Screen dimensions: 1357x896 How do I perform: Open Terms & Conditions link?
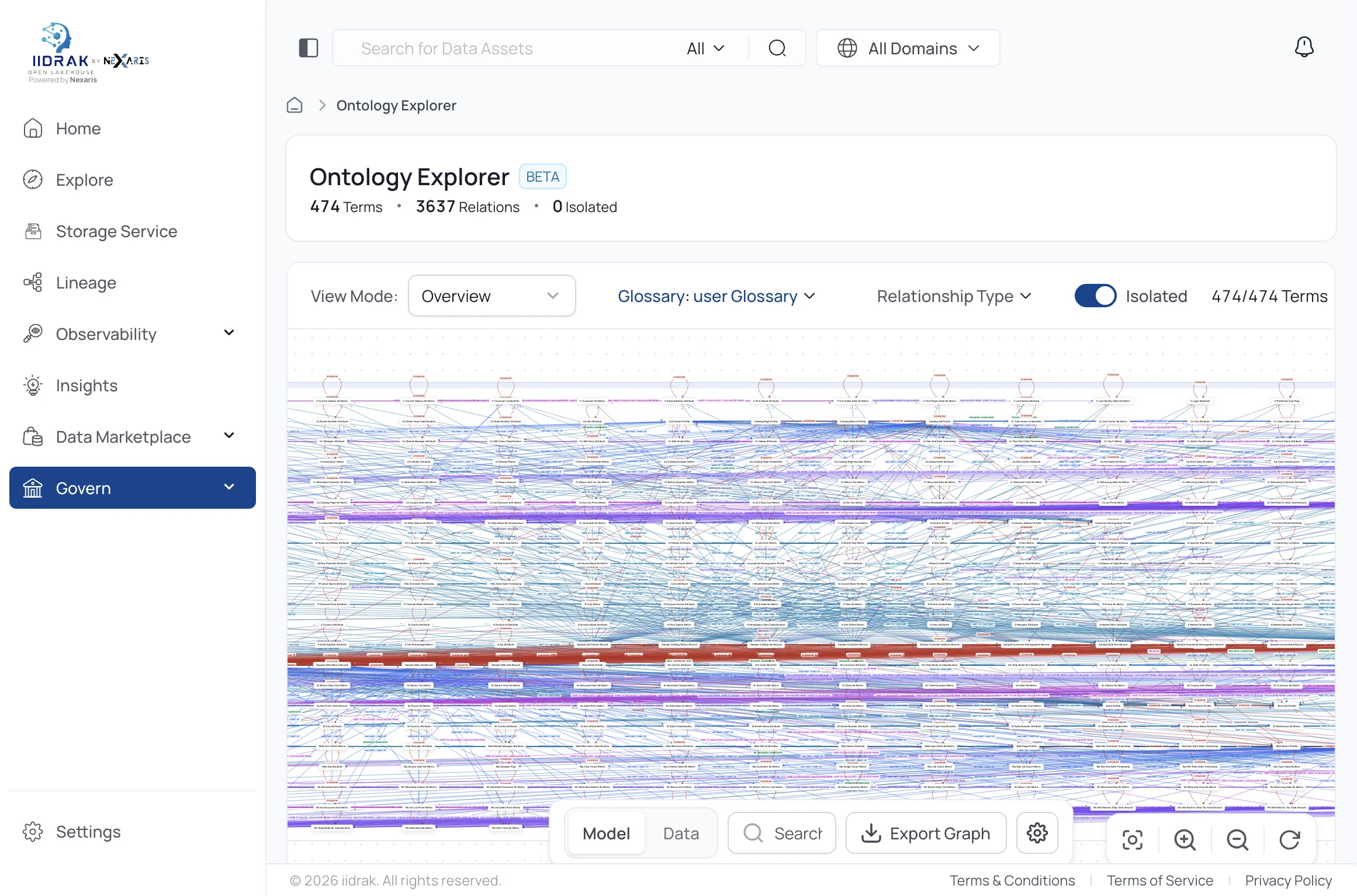(1012, 880)
